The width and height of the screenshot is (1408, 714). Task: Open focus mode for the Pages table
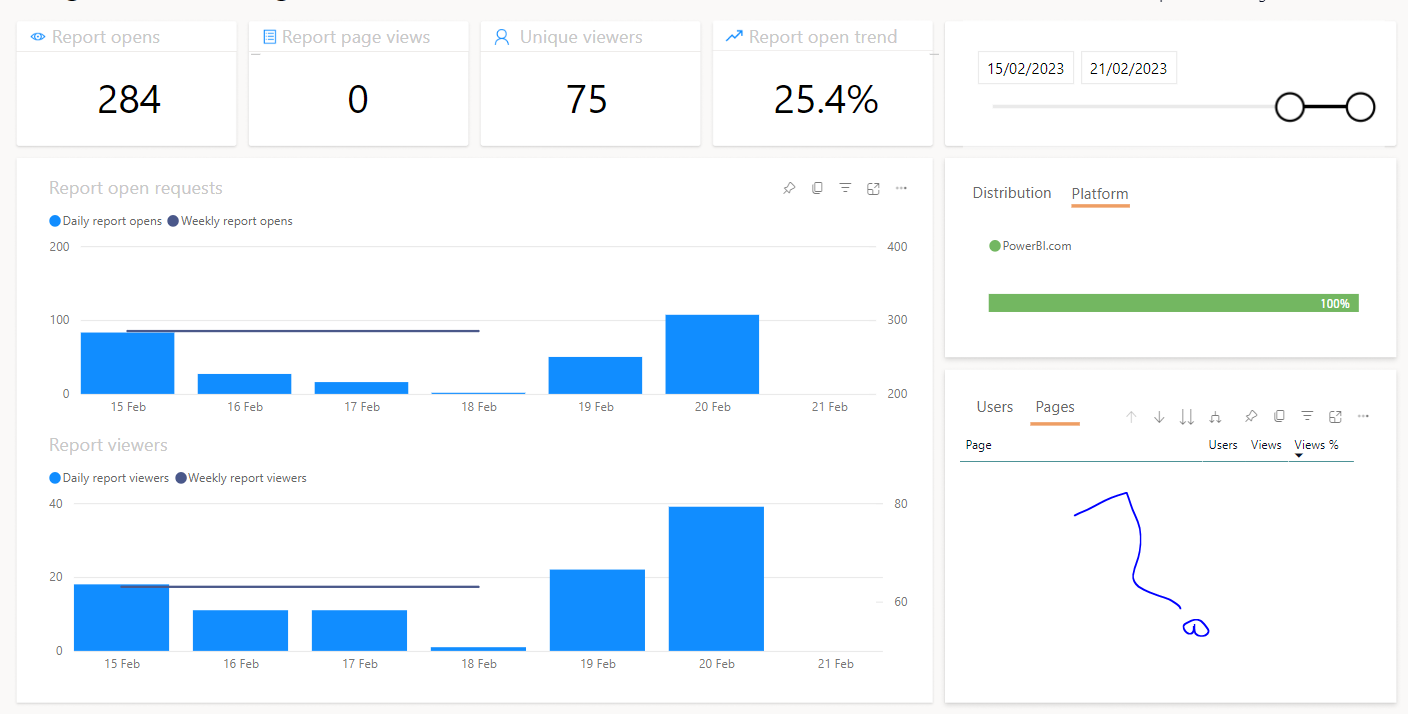[x=1335, y=416]
